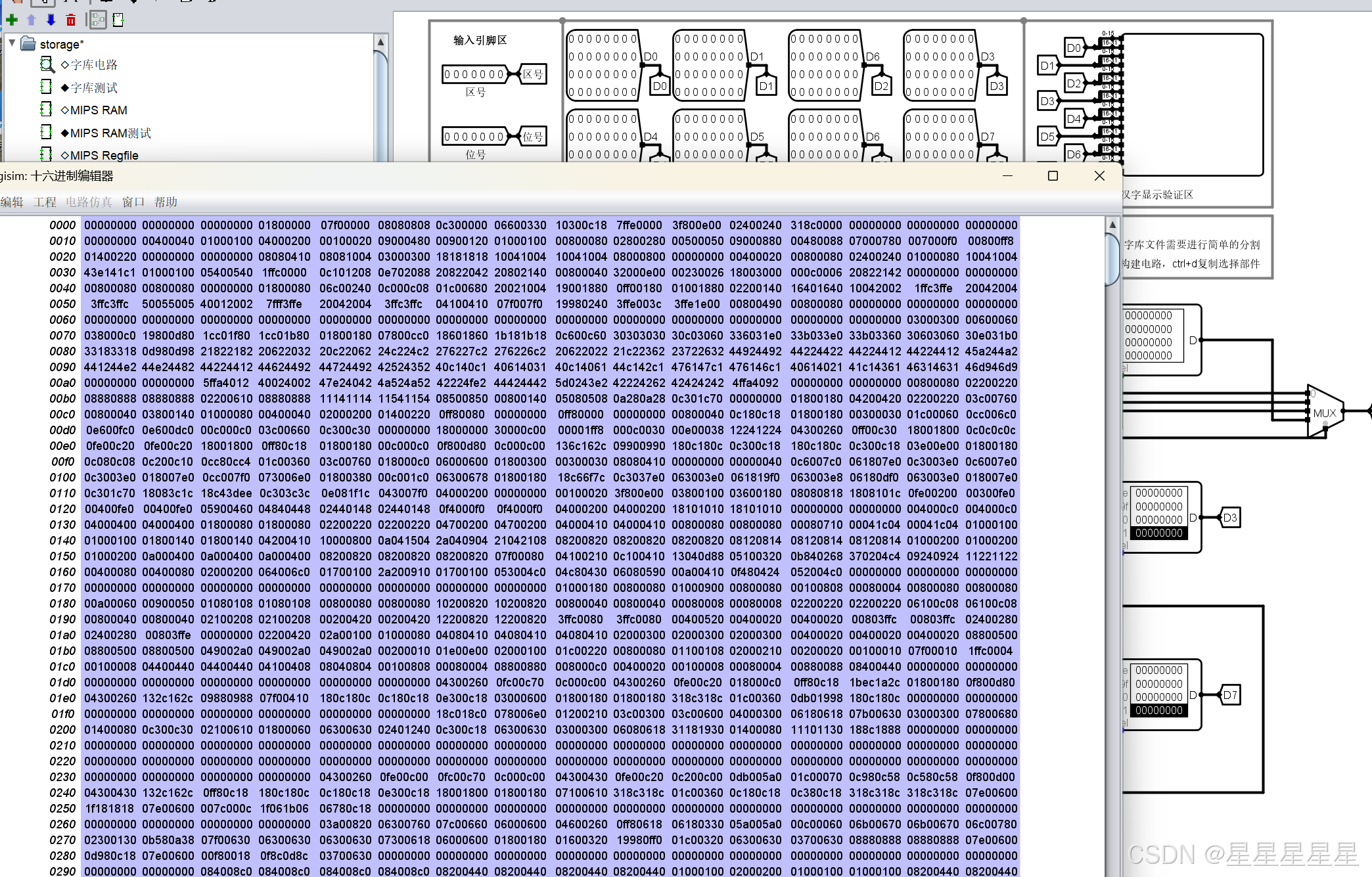The width and height of the screenshot is (1372, 877).
Task: Open the 编辑 menu in hex editor
Action: click(12, 202)
